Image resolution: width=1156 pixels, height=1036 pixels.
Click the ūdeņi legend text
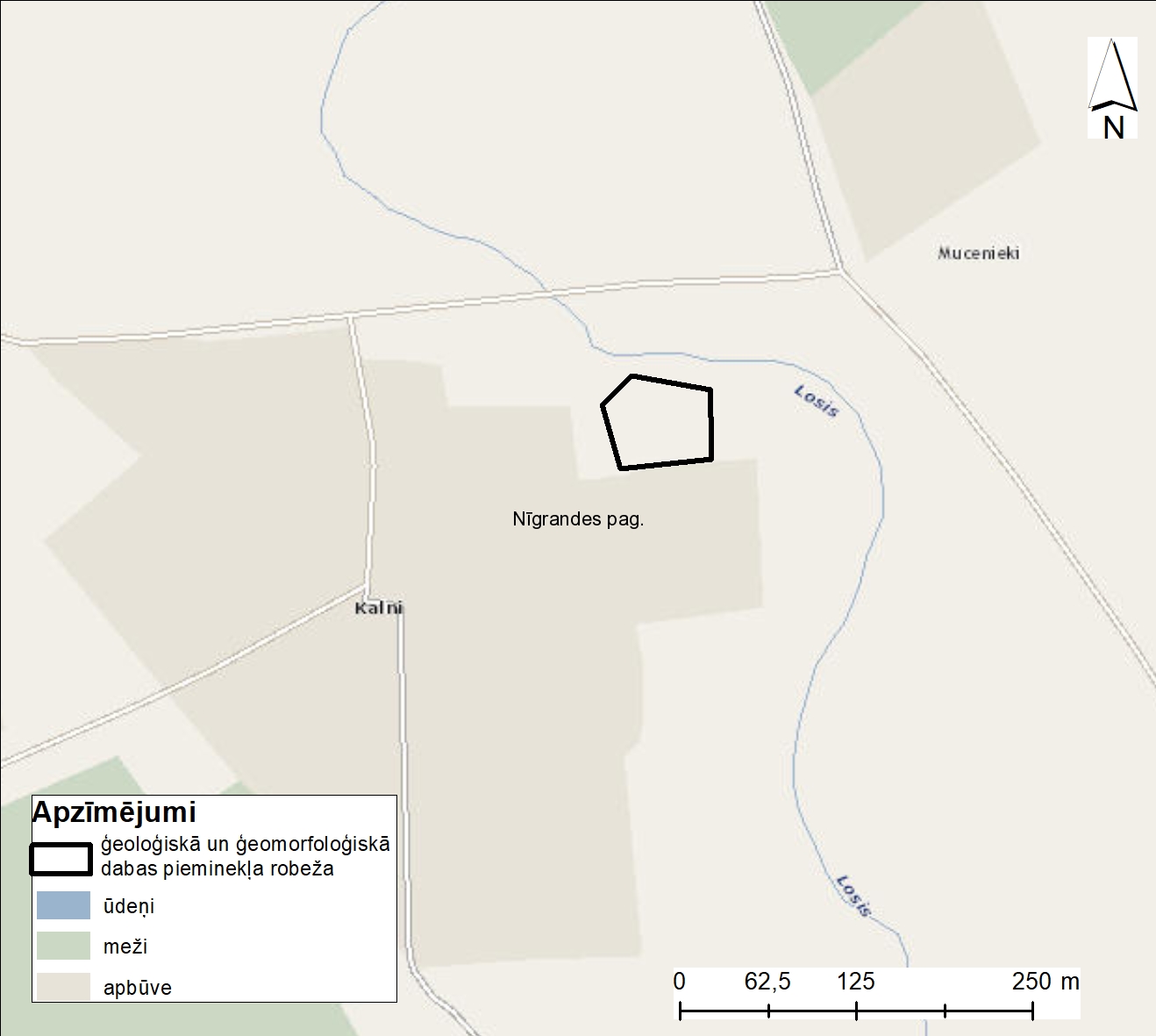click(129, 906)
